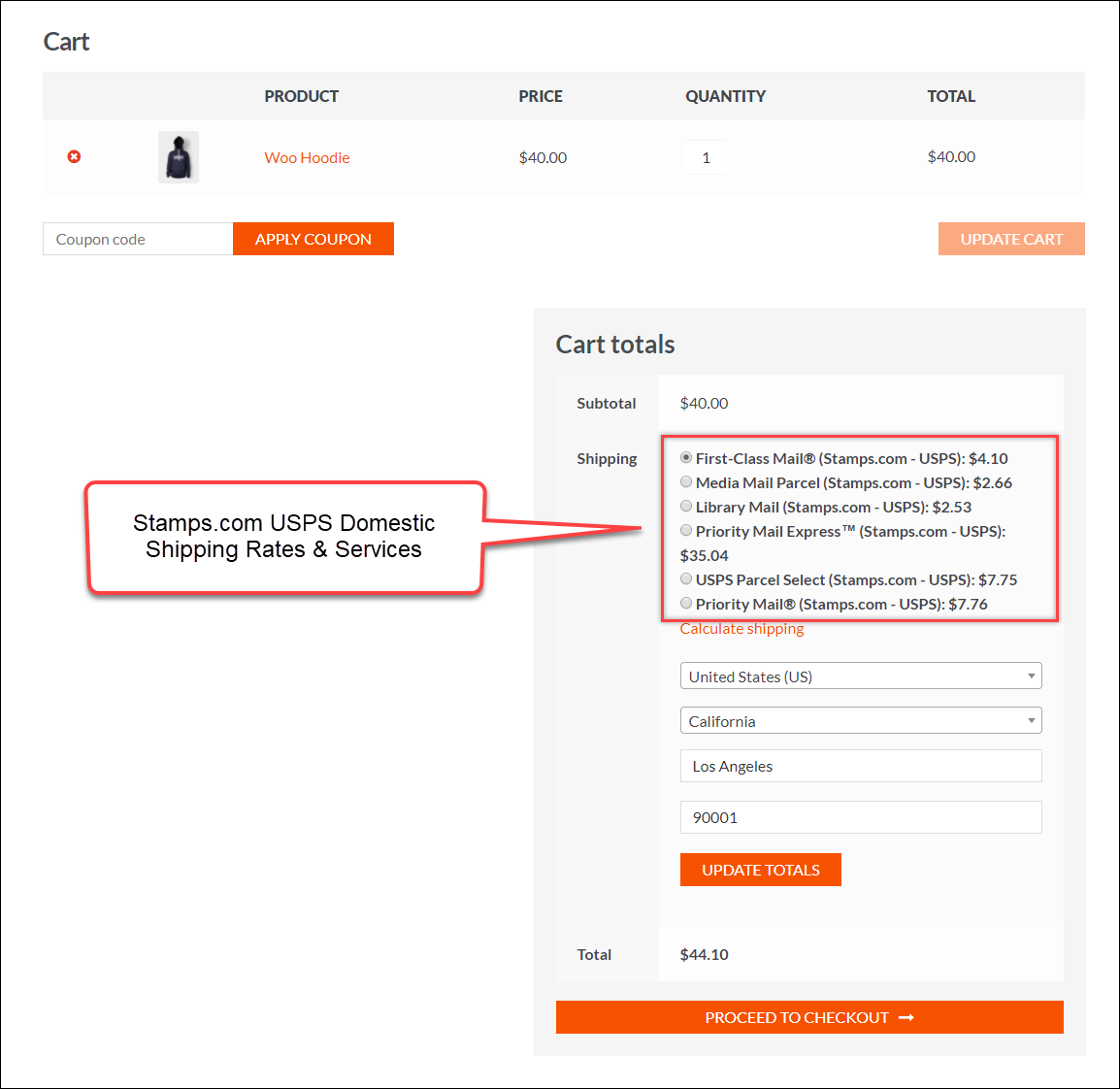The height and width of the screenshot is (1089, 1120).
Task: Select First-Class Mail shipping option
Action: point(686,458)
